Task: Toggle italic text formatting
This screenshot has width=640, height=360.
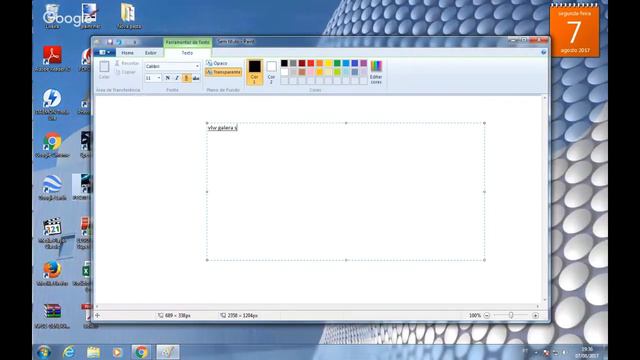Action: (x=177, y=78)
